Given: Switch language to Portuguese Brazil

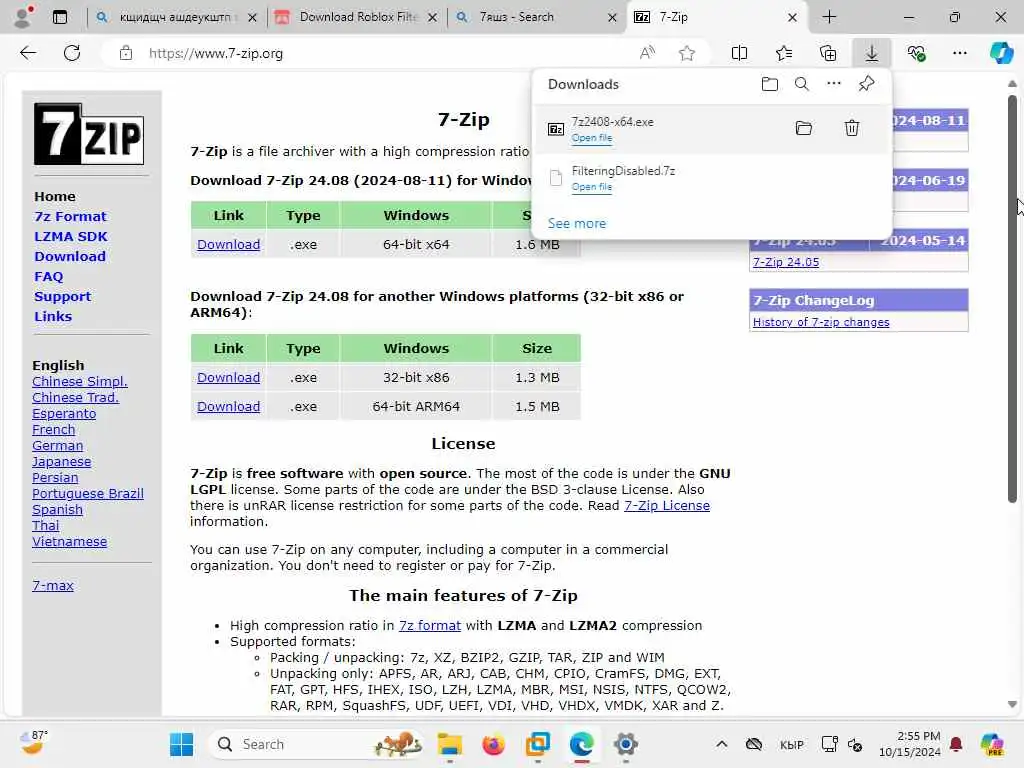Looking at the screenshot, I should click(88, 494).
